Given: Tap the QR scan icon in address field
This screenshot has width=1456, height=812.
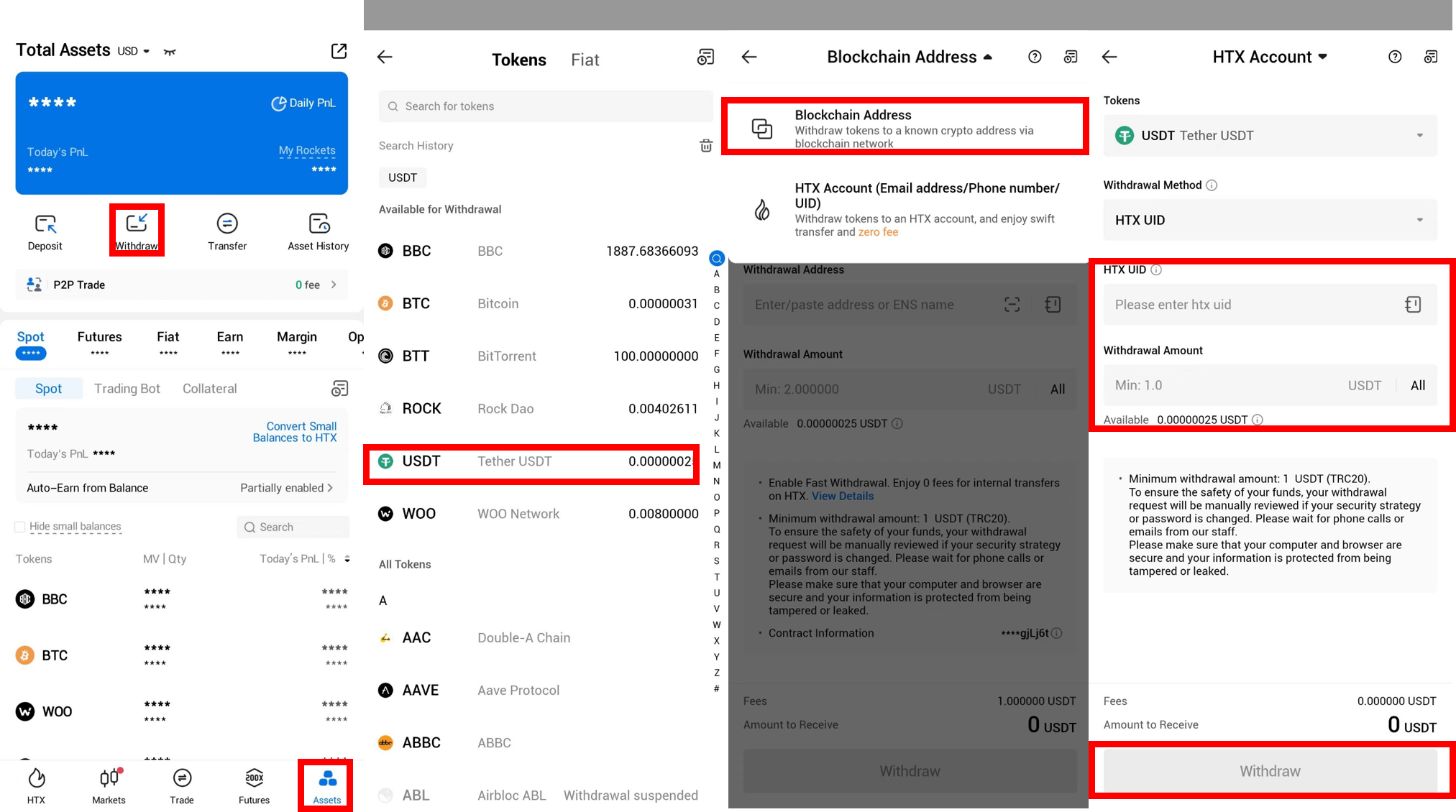Looking at the screenshot, I should coord(1012,305).
